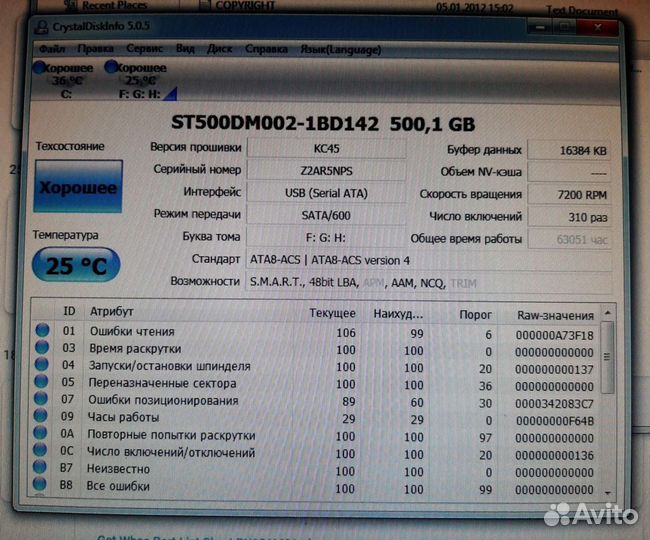Click status dot for Ошибки позиционирования row
Viewport: 650px width, 540px height.
point(41,398)
